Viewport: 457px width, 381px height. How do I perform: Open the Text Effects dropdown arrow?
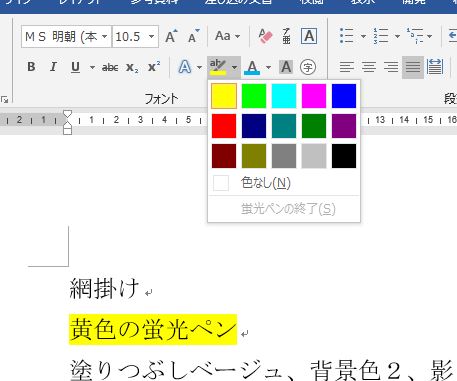point(199,67)
